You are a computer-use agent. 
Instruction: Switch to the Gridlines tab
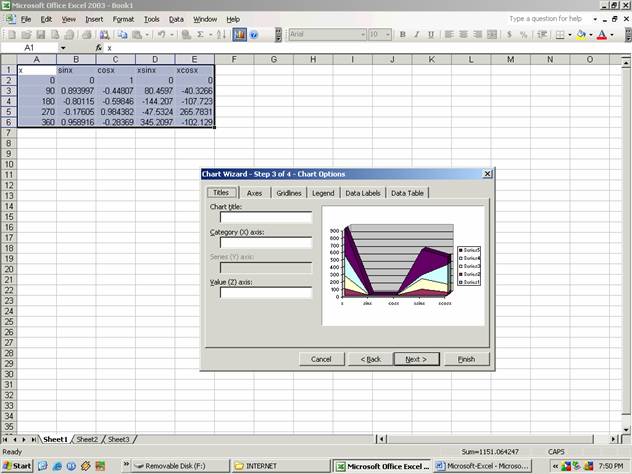[289, 193]
